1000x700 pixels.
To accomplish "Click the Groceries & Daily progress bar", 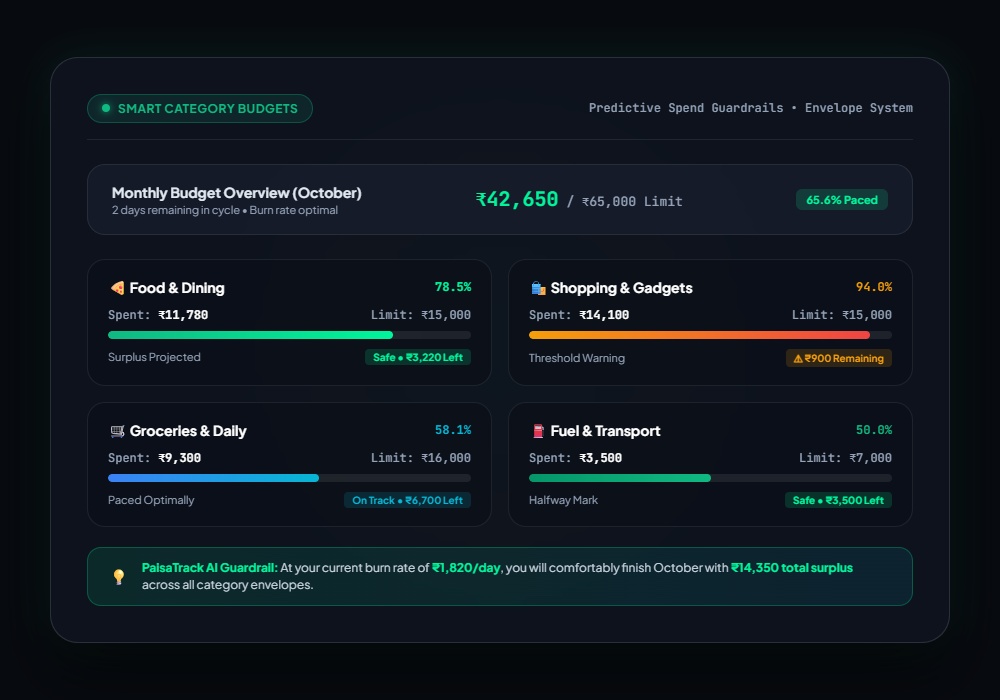I will tap(290, 478).
